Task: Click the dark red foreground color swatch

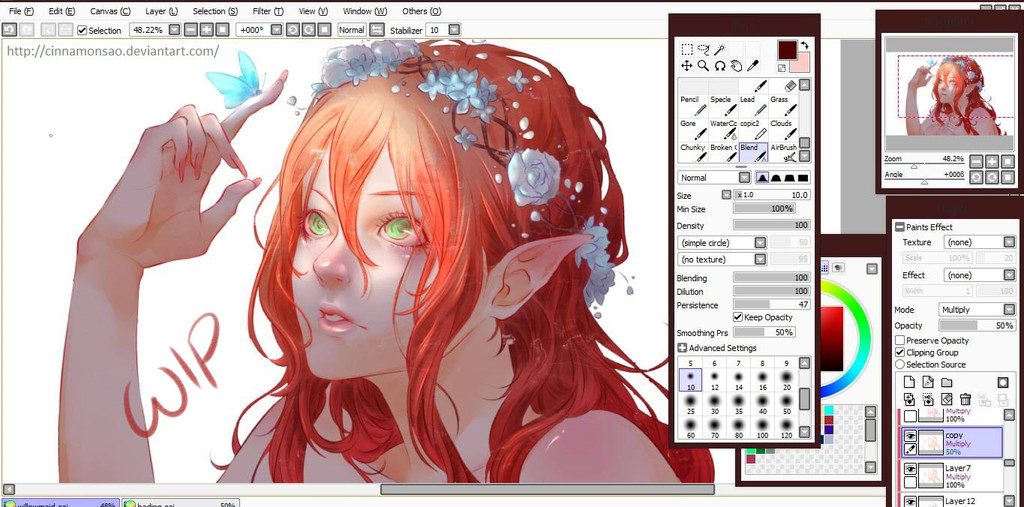Action: (787, 49)
